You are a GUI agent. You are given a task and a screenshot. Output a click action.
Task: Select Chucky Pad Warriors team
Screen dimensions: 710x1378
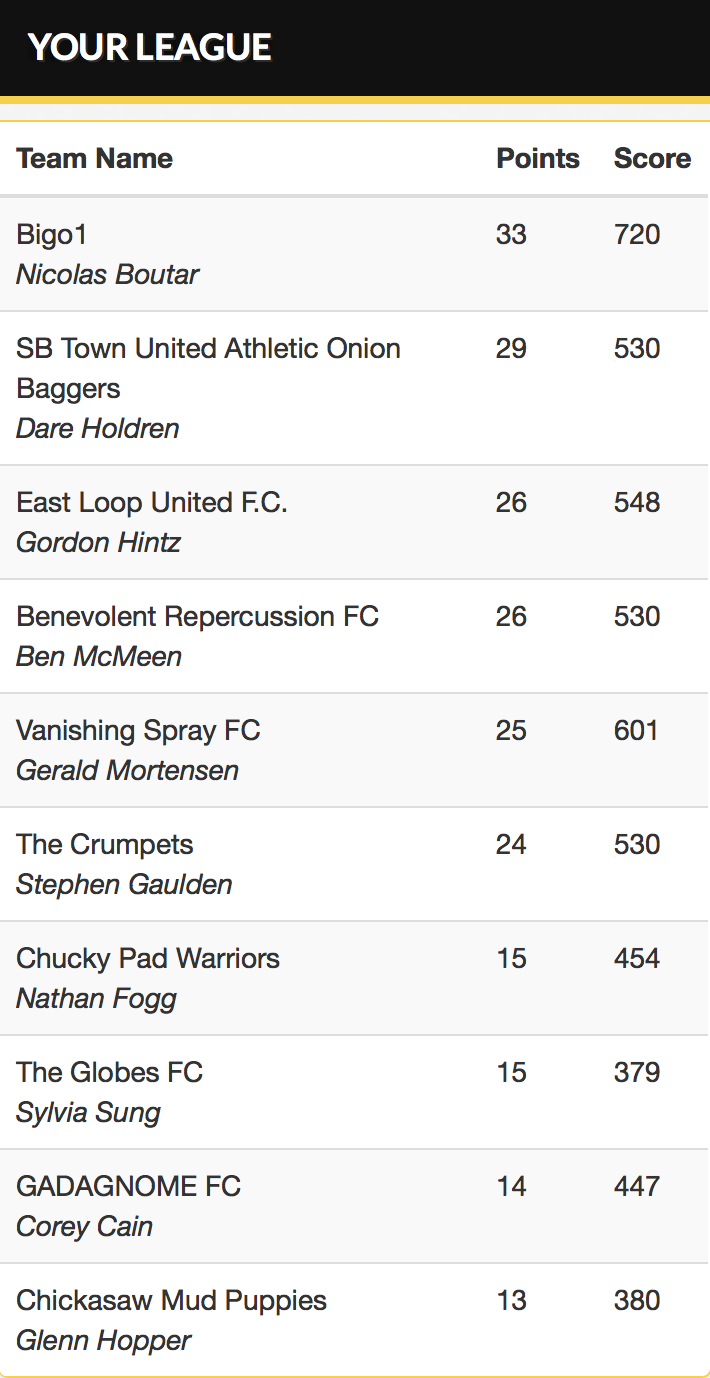coord(148,958)
